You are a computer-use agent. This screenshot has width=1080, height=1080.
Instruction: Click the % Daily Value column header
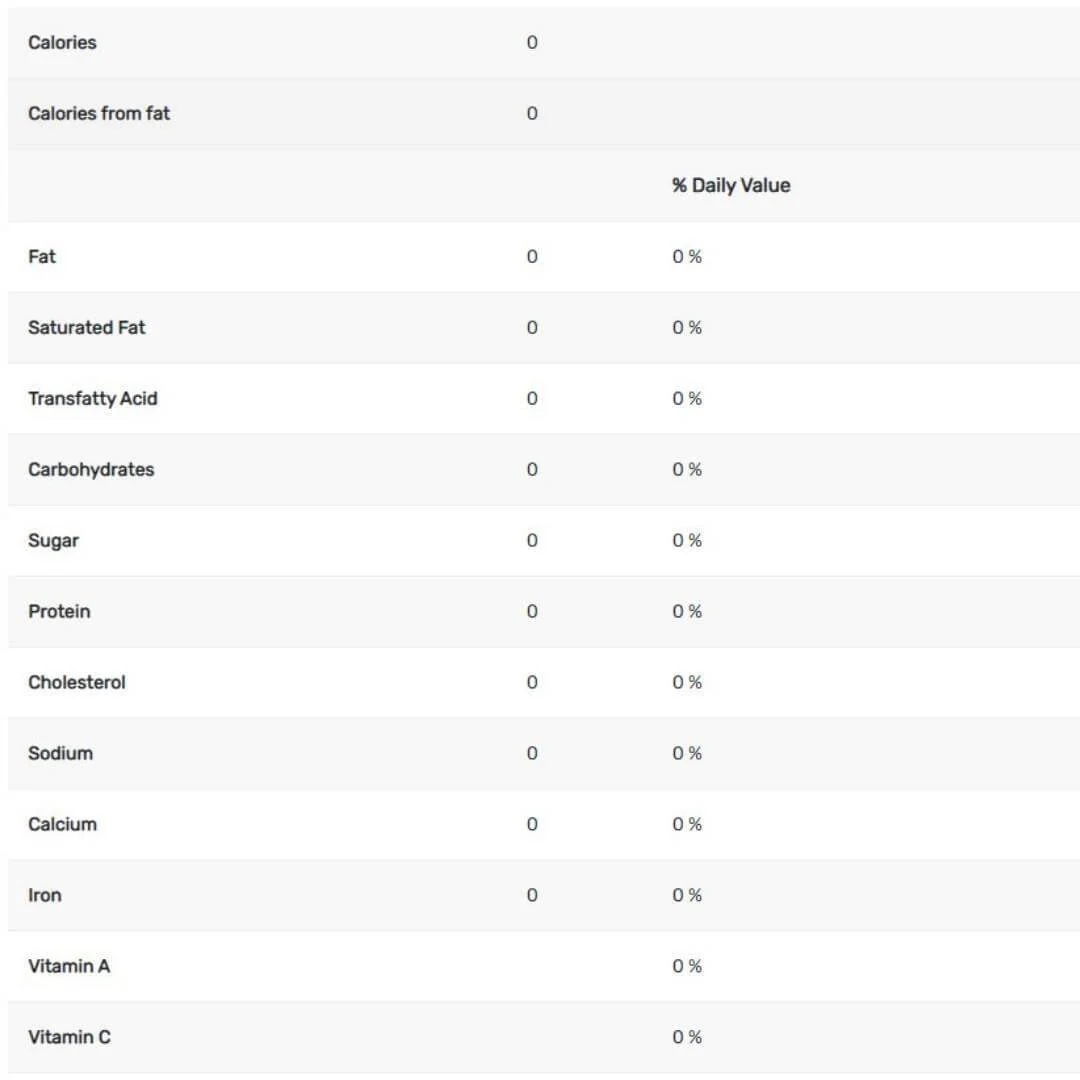(731, 185)
